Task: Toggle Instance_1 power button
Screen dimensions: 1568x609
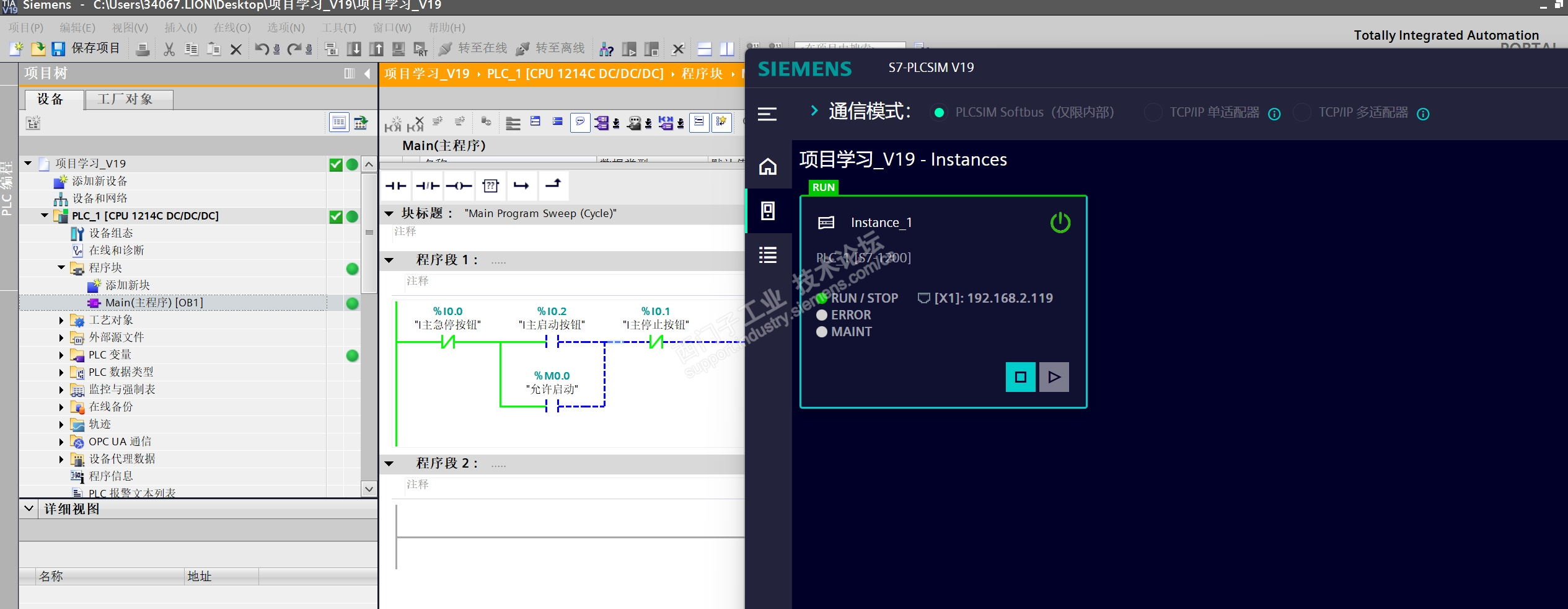Action: pos(1060,223)
